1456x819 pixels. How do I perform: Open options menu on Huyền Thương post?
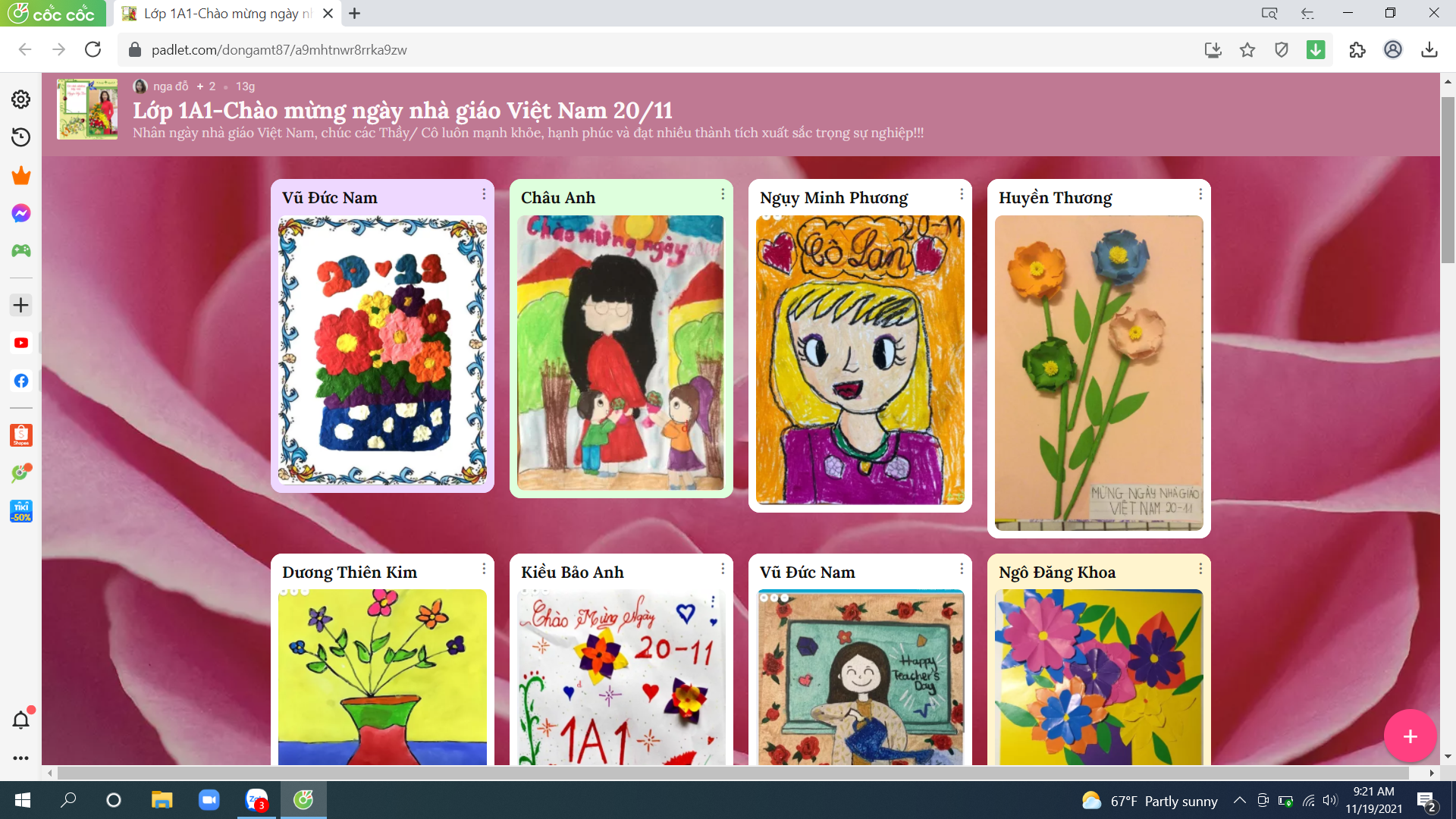pyautogui.click(x=1200, y=195)
